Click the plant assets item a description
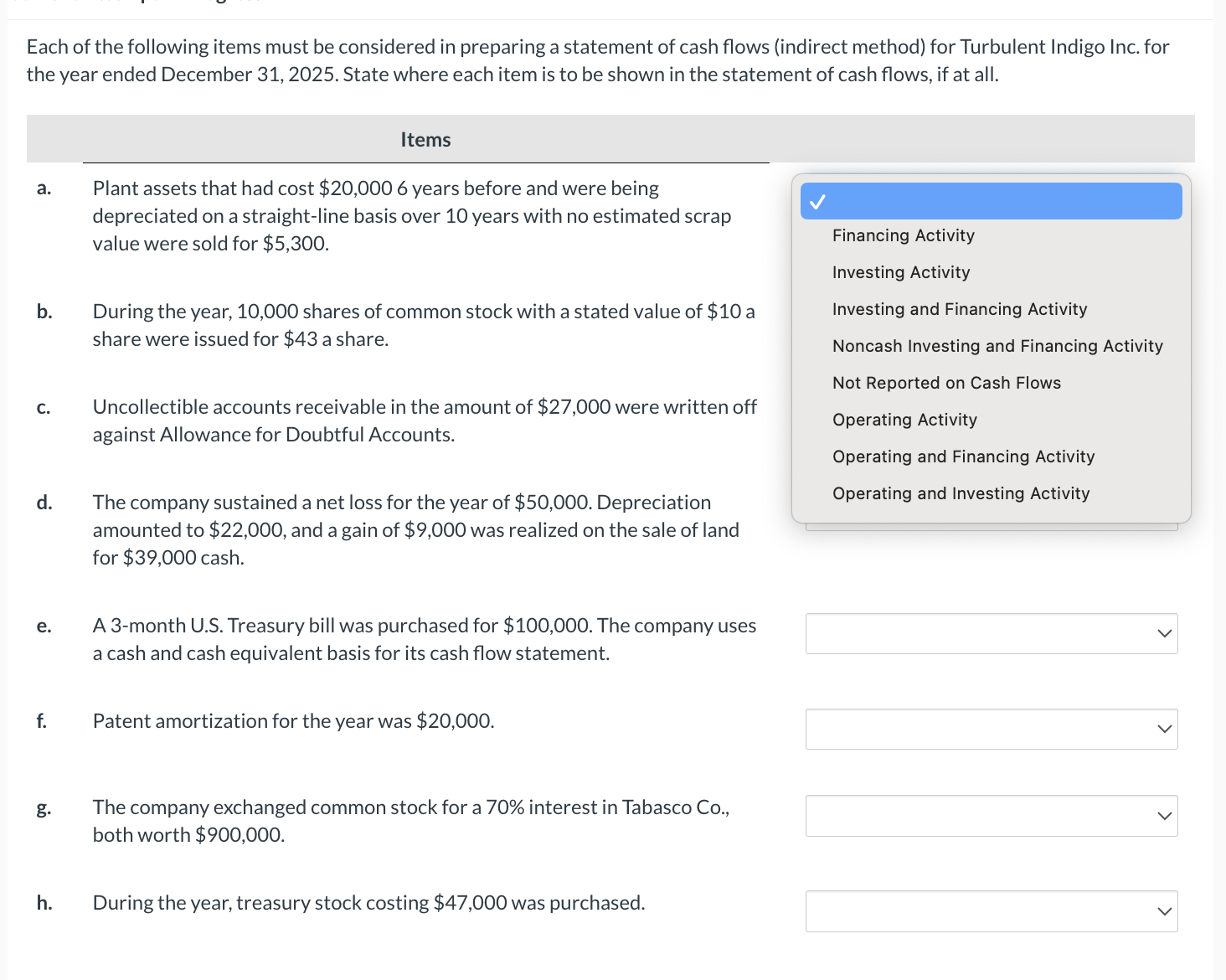Viewport: 1226px width, 980px height. pyautogui.click(x=412, y=216)
